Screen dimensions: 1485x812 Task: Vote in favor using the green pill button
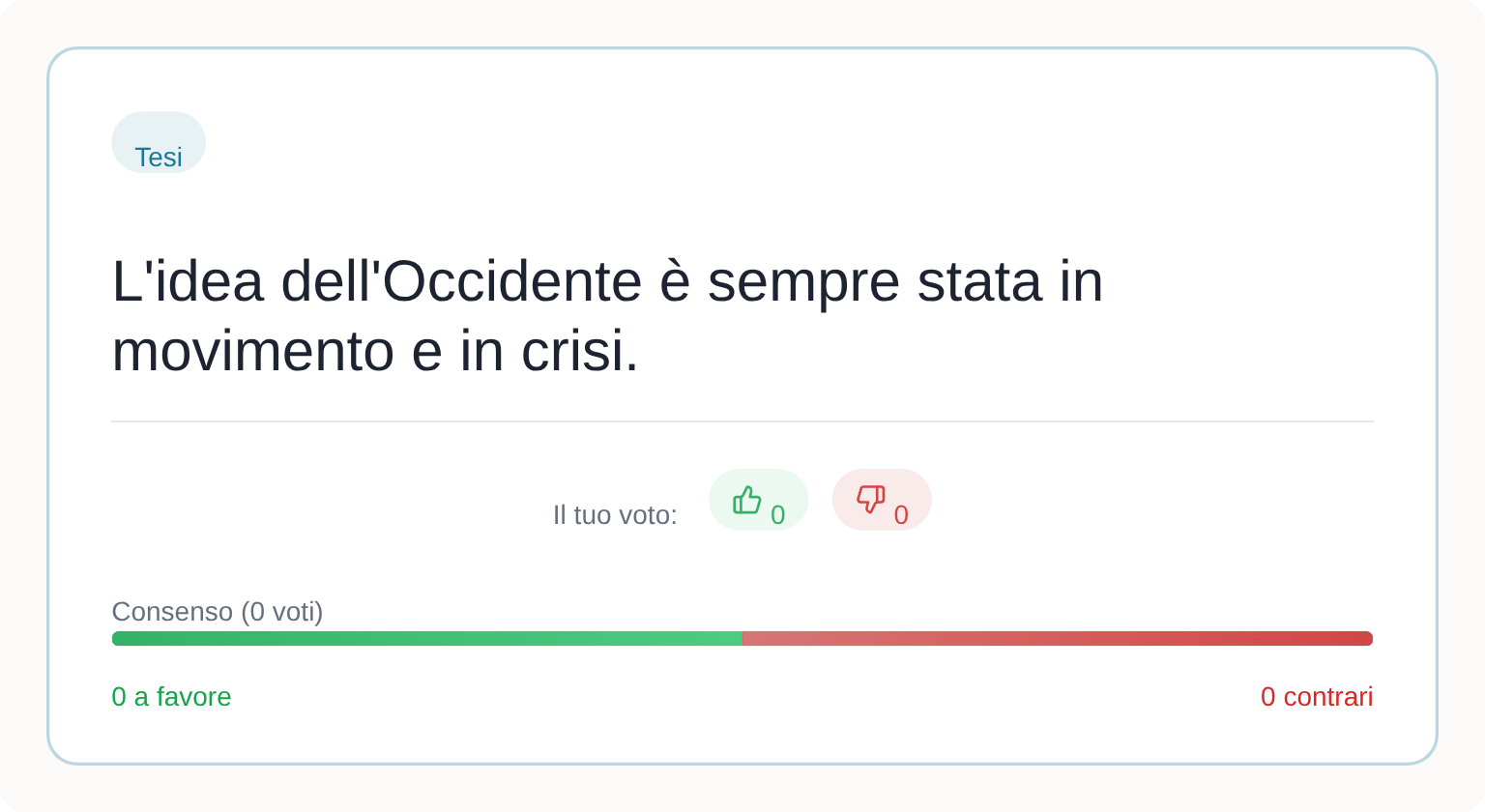(x=759, y=500)
